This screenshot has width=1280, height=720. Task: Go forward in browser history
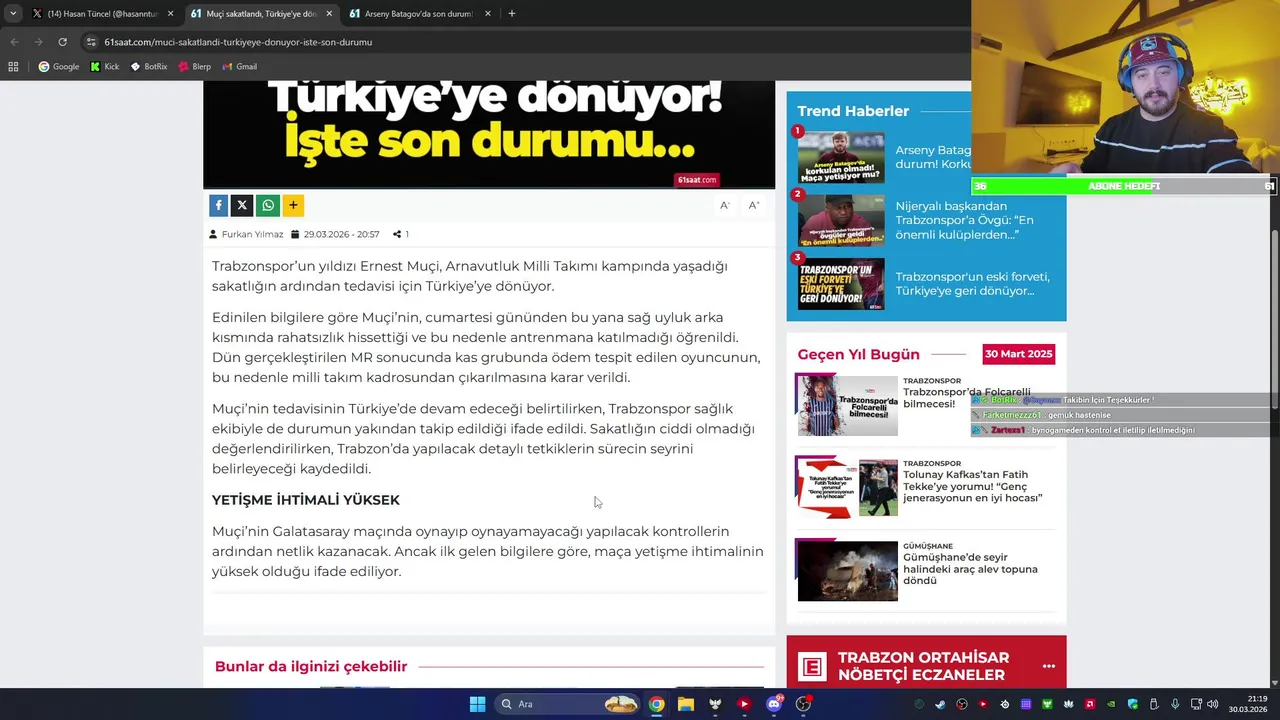tap(38, 42)
